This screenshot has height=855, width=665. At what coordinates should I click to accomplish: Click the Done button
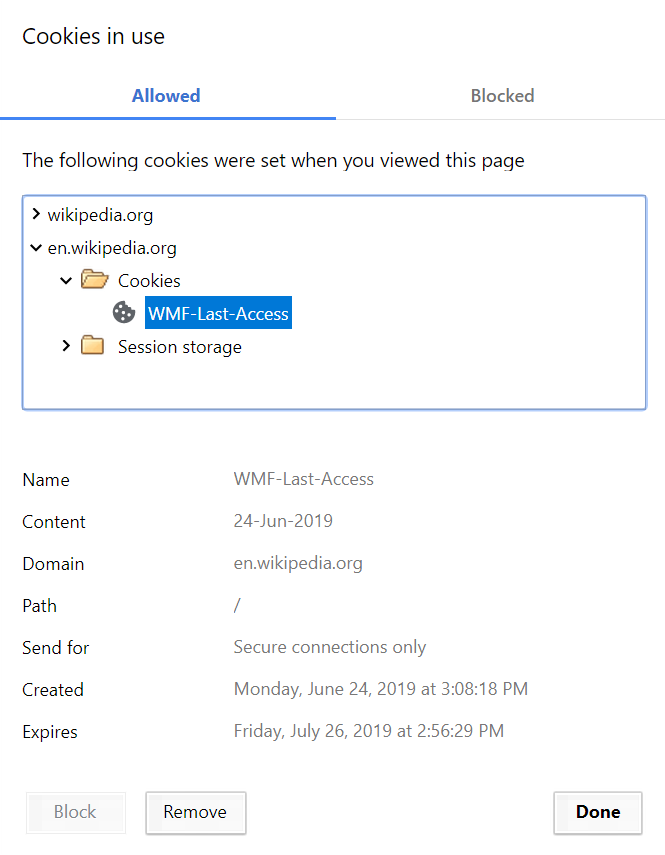(x=598, y=812)
